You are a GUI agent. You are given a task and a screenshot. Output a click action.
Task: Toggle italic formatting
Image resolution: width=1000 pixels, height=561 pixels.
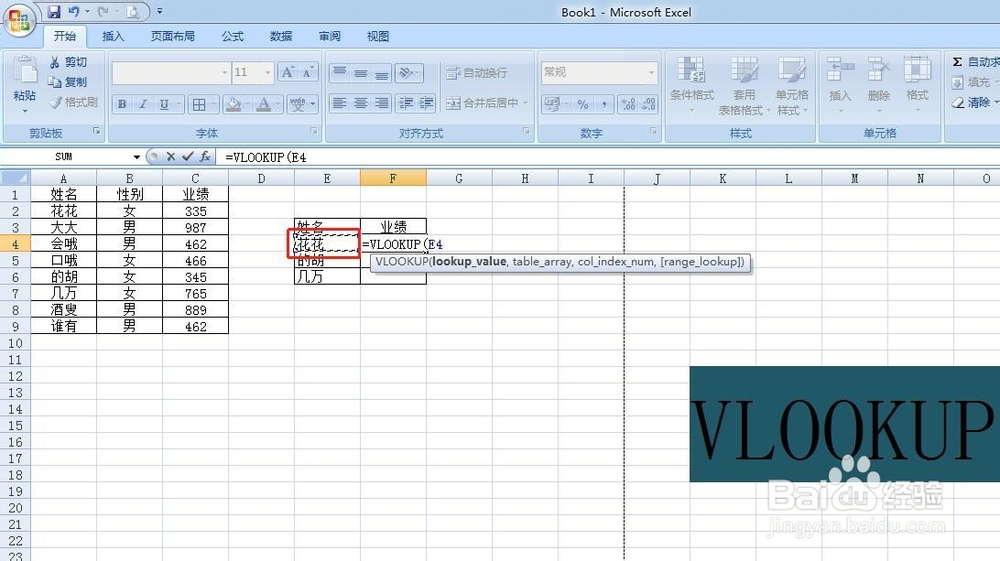143,104
